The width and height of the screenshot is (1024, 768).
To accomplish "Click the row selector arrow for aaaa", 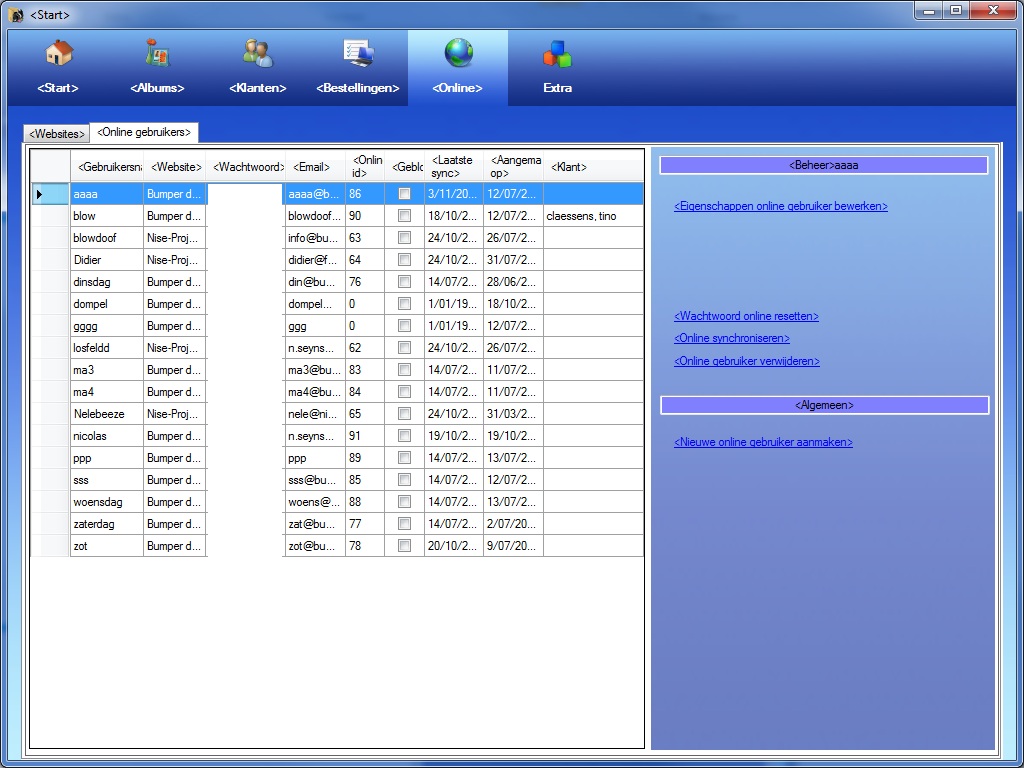I will [50, 194].
